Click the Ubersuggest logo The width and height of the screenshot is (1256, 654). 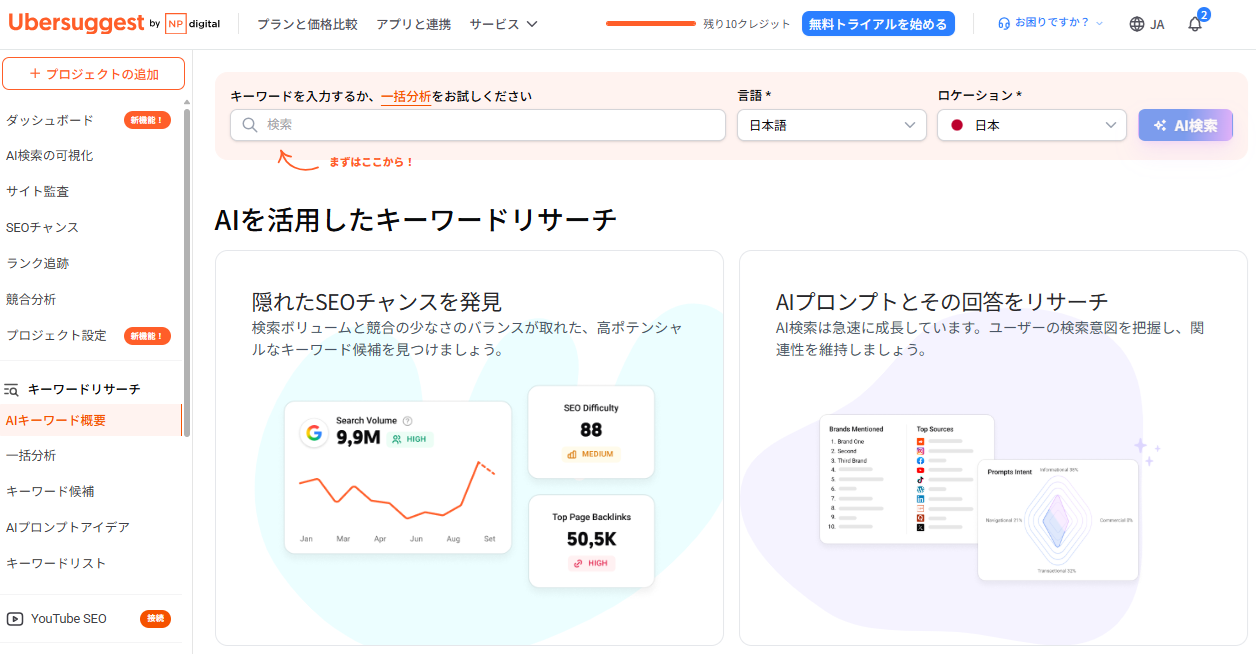point(75,23)
